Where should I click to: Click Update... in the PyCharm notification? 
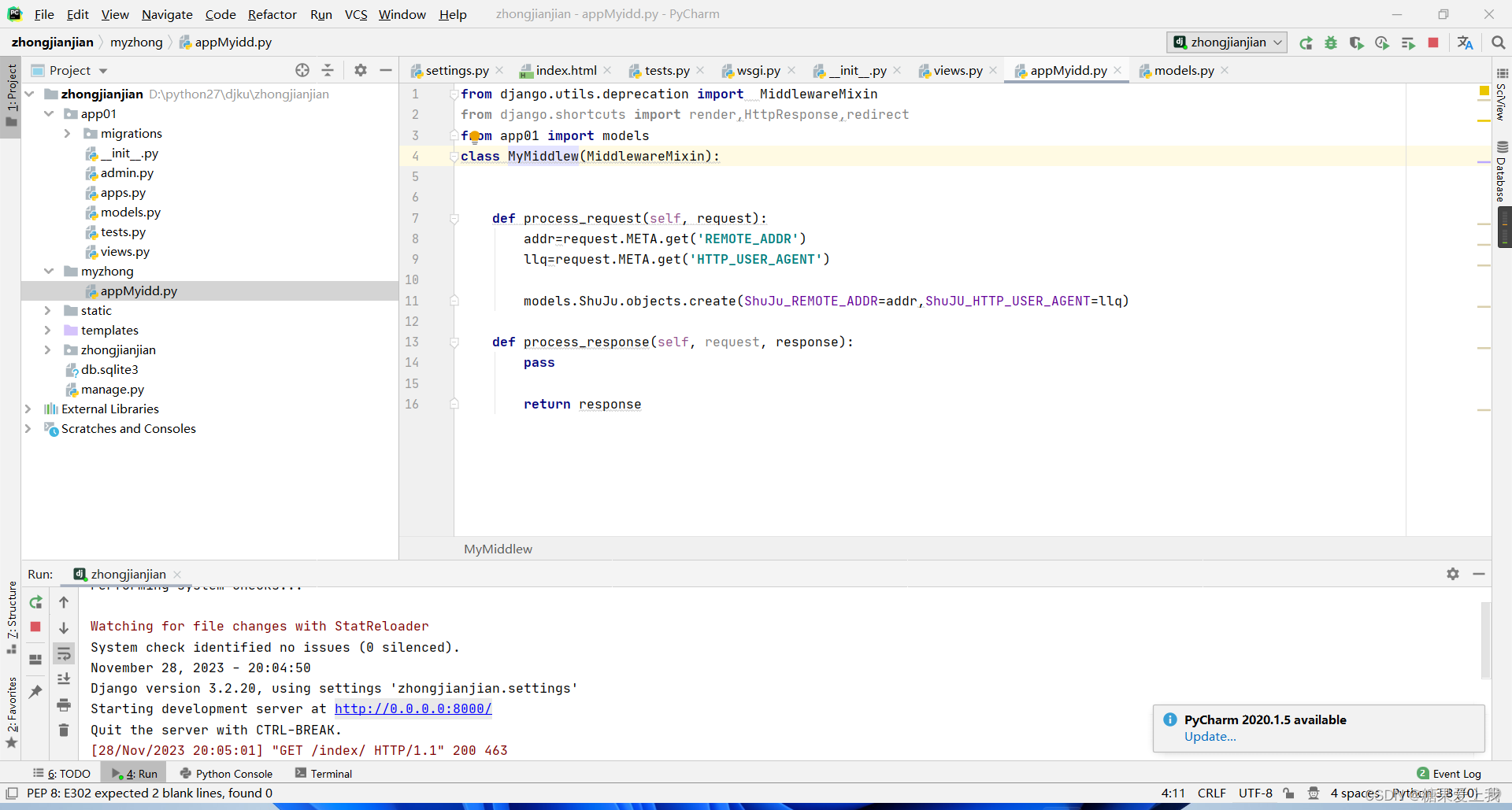[x=1210, y=737]
